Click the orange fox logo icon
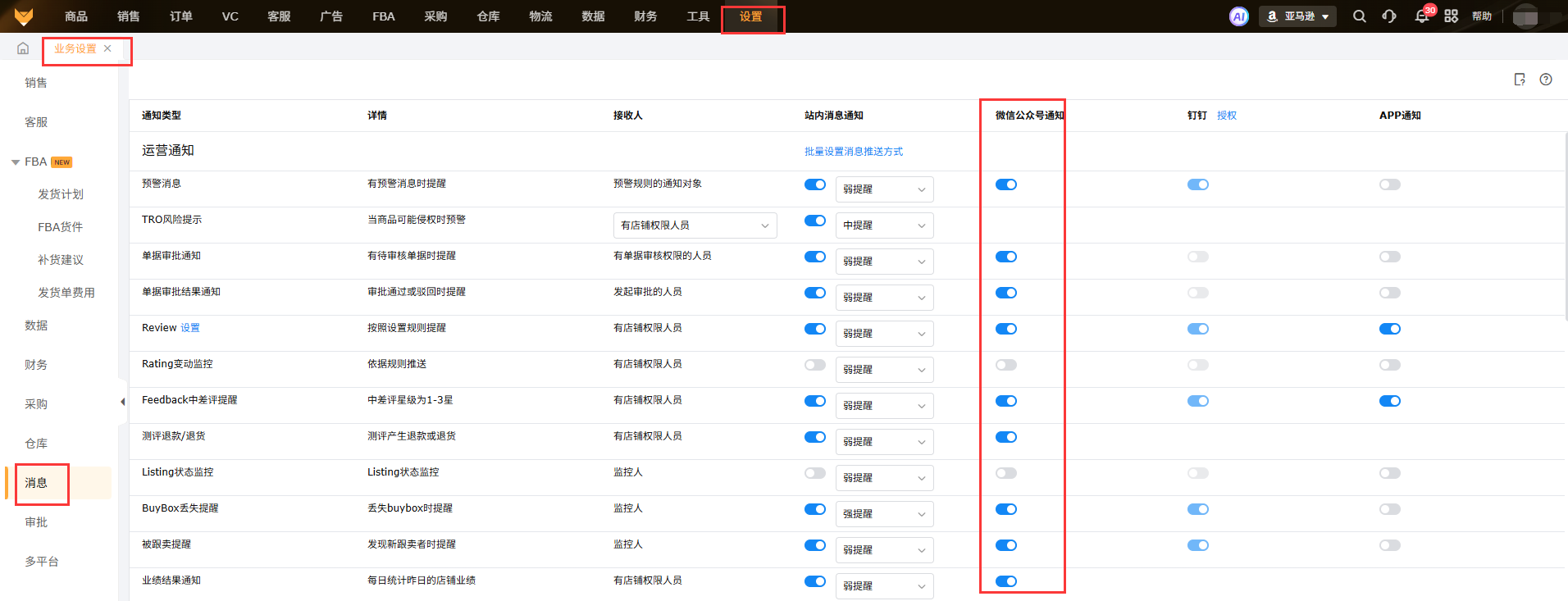Viewport: 1568px width, 601px height. tap(24, 16)
